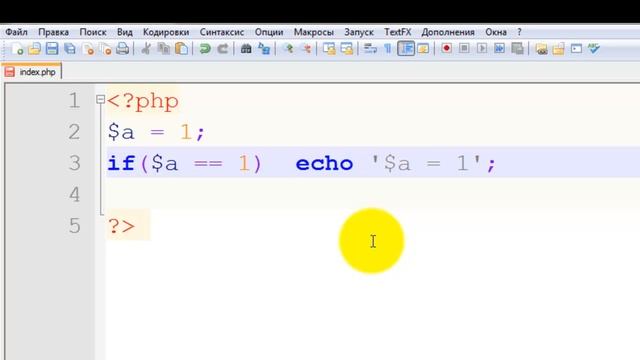Run spell check ABC icon
Screen dimensions: 640x360
pos(594,49)
